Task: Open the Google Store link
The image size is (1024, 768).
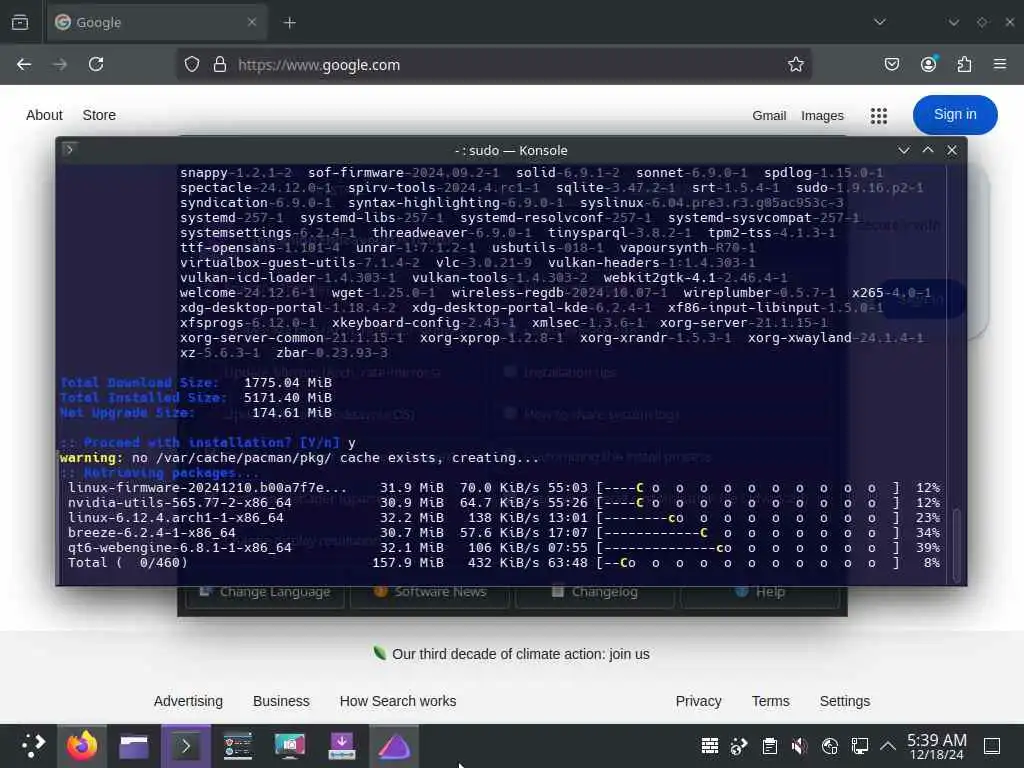Action: pyautogui.click(x=99, y=115)
